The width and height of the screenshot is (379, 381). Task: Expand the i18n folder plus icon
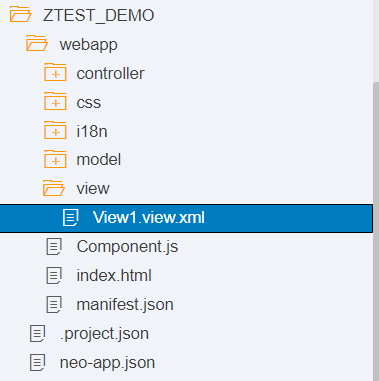(55, 131)
